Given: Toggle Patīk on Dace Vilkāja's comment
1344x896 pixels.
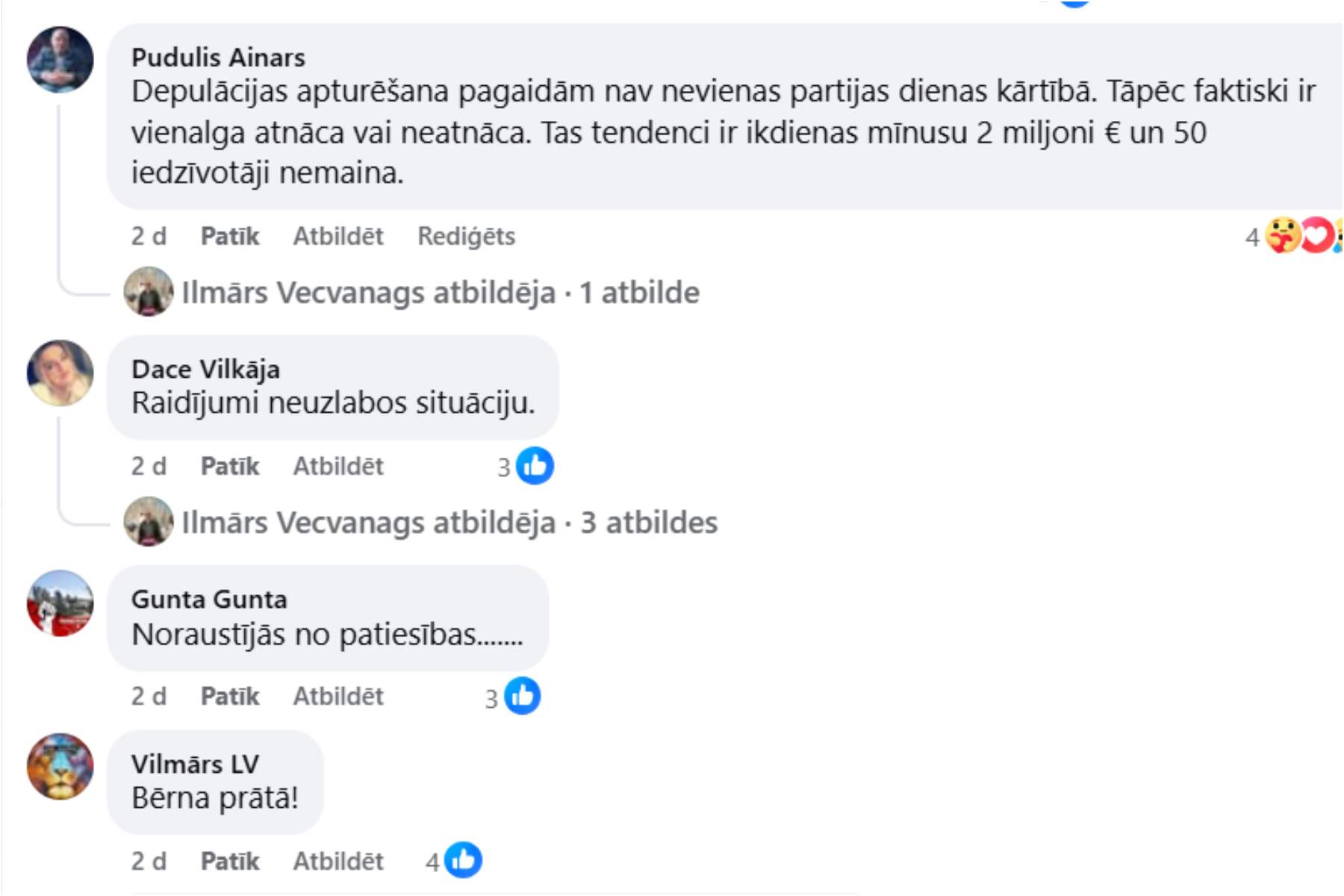Looking at the screenshot, I should [x=229, y=466].
